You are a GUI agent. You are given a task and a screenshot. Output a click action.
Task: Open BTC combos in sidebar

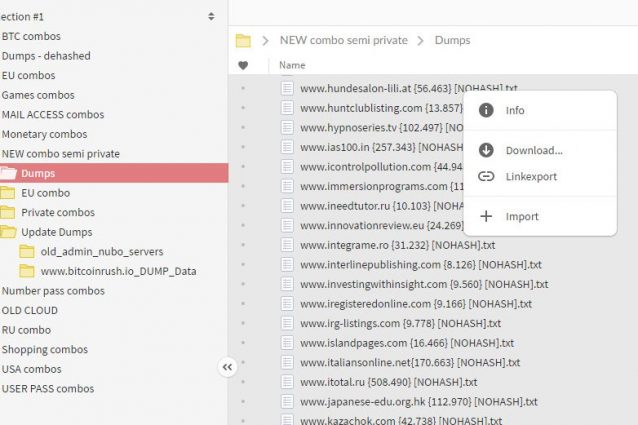(x=31, y=36)
